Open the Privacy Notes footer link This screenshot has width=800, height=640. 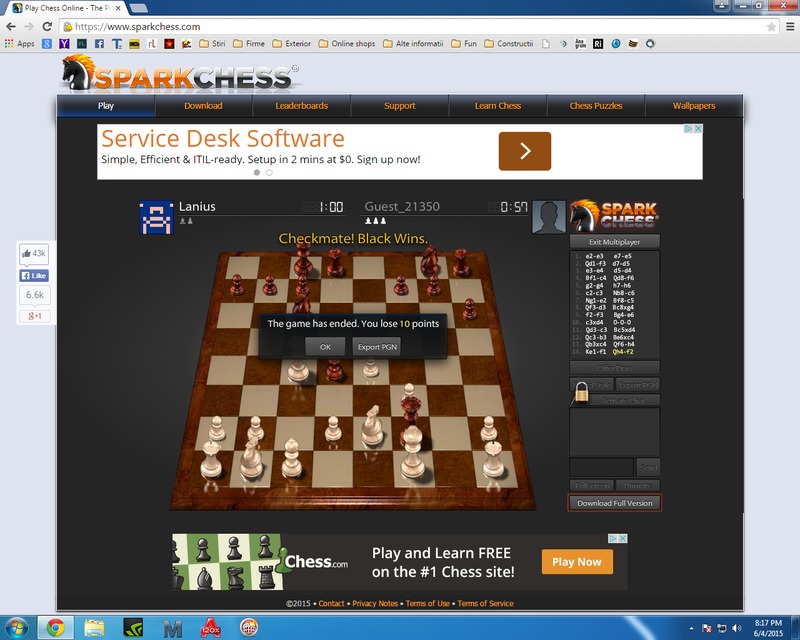point(375,603)
